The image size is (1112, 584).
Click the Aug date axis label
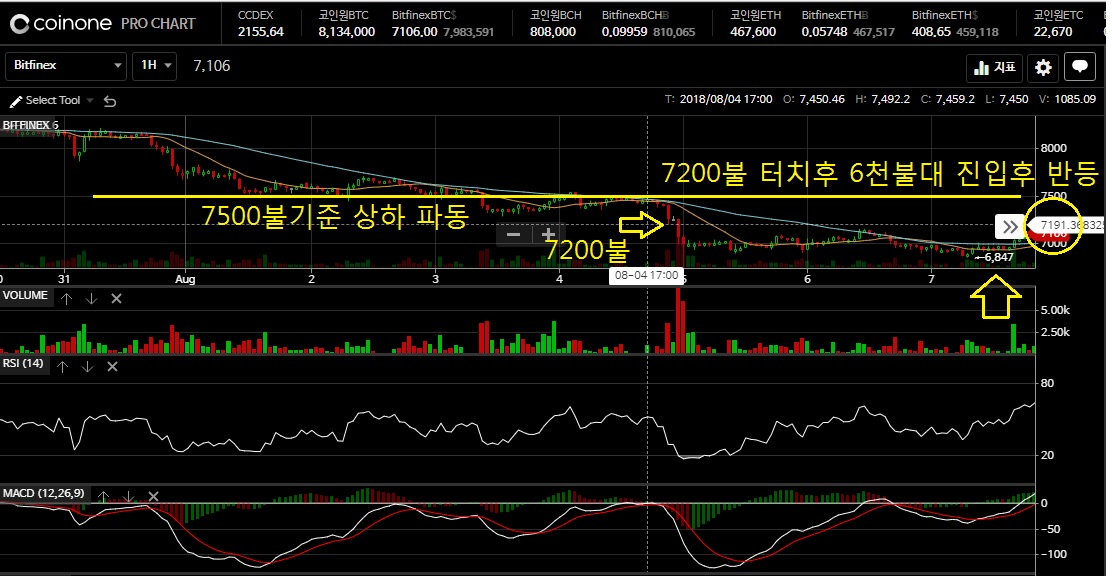[185, 279]
